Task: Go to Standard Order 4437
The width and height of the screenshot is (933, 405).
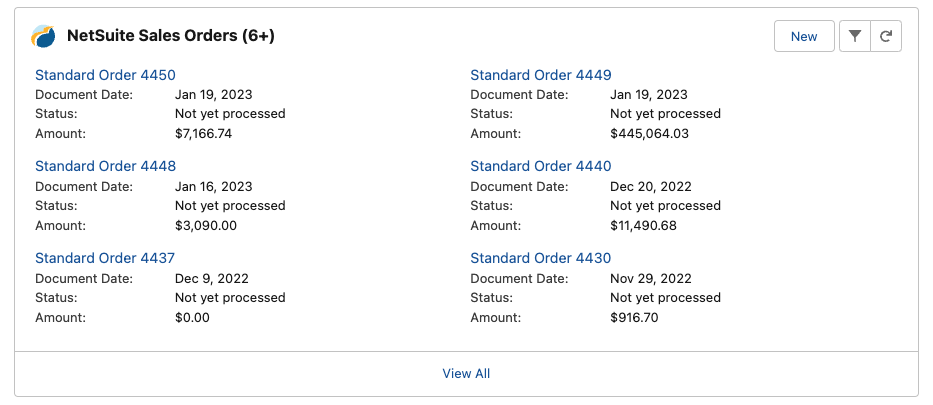Action: [x=105, y=258]
